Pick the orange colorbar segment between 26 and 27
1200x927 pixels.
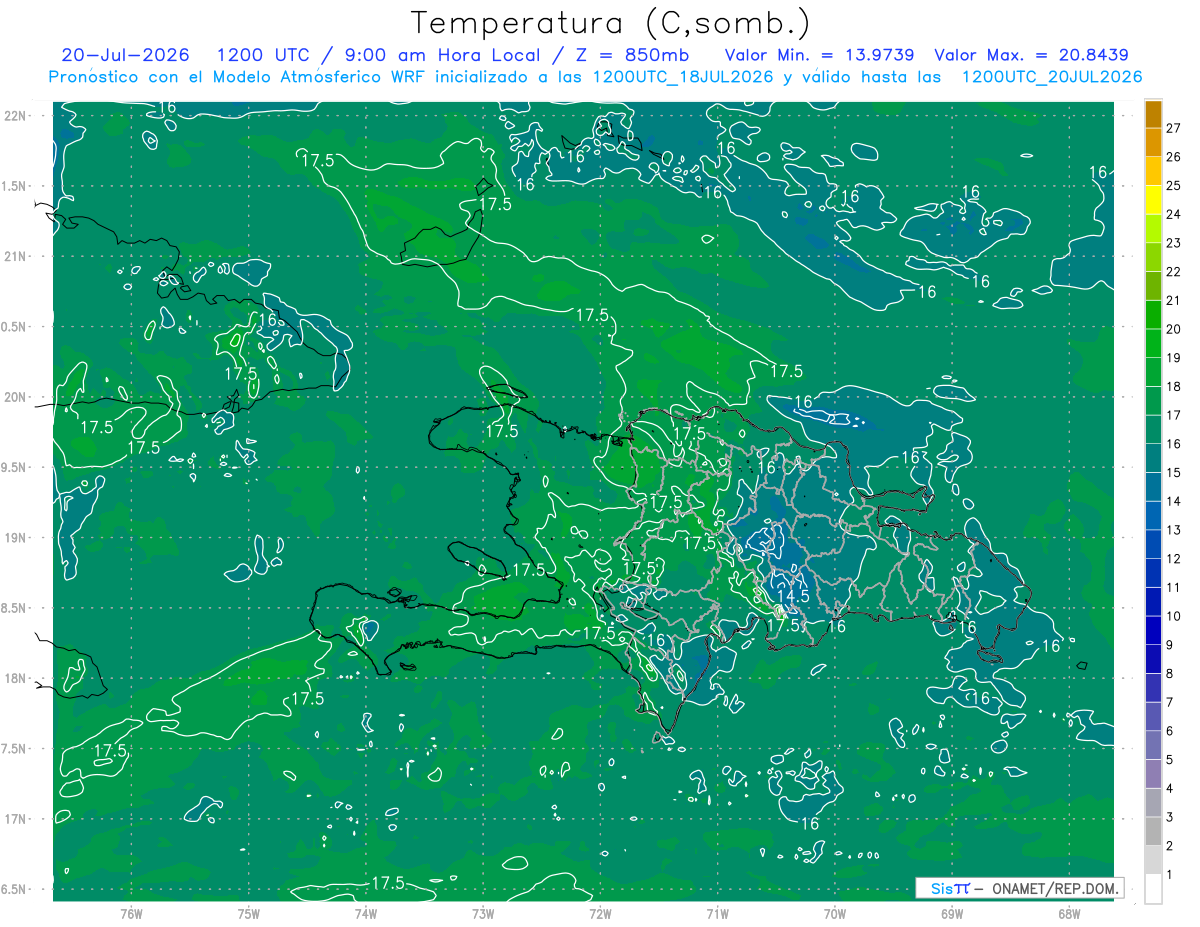point(1153,142)
